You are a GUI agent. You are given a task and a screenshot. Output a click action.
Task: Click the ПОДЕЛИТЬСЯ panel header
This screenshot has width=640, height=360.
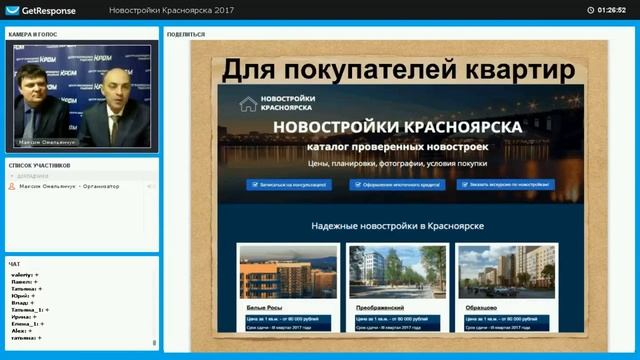186,35
